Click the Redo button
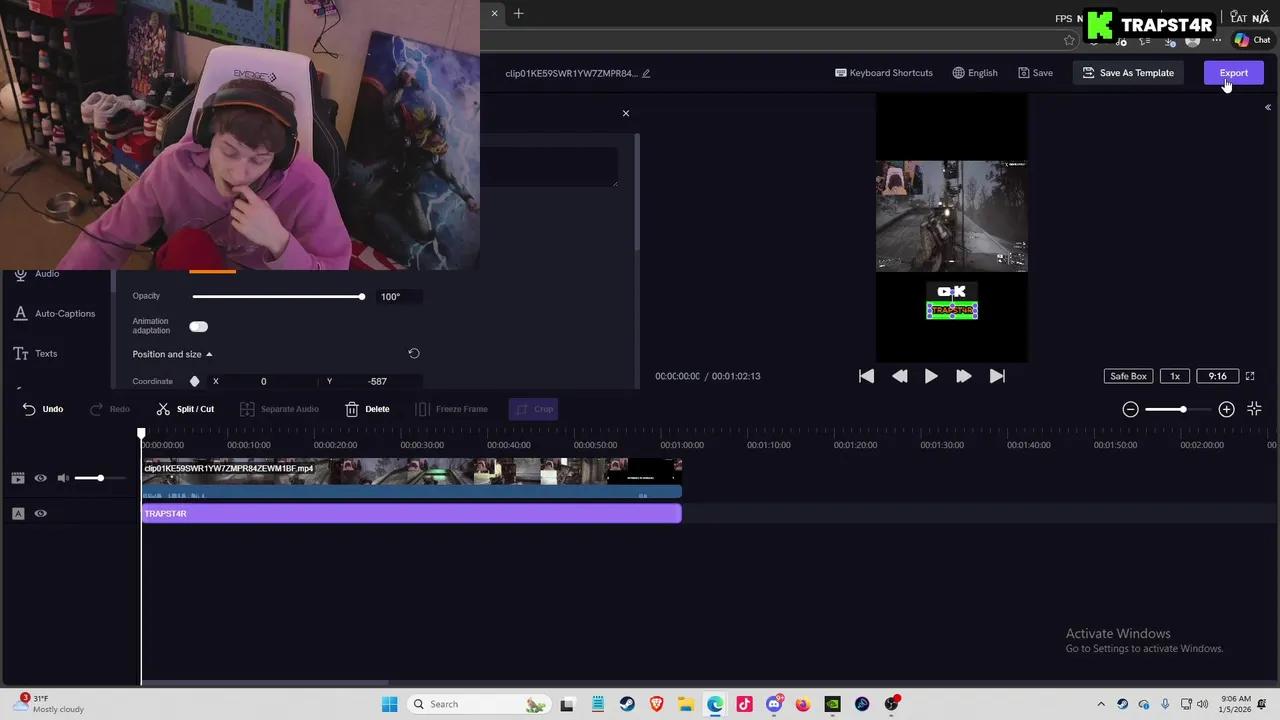Viewport: 1280px width, 720px height. point(110,409)
